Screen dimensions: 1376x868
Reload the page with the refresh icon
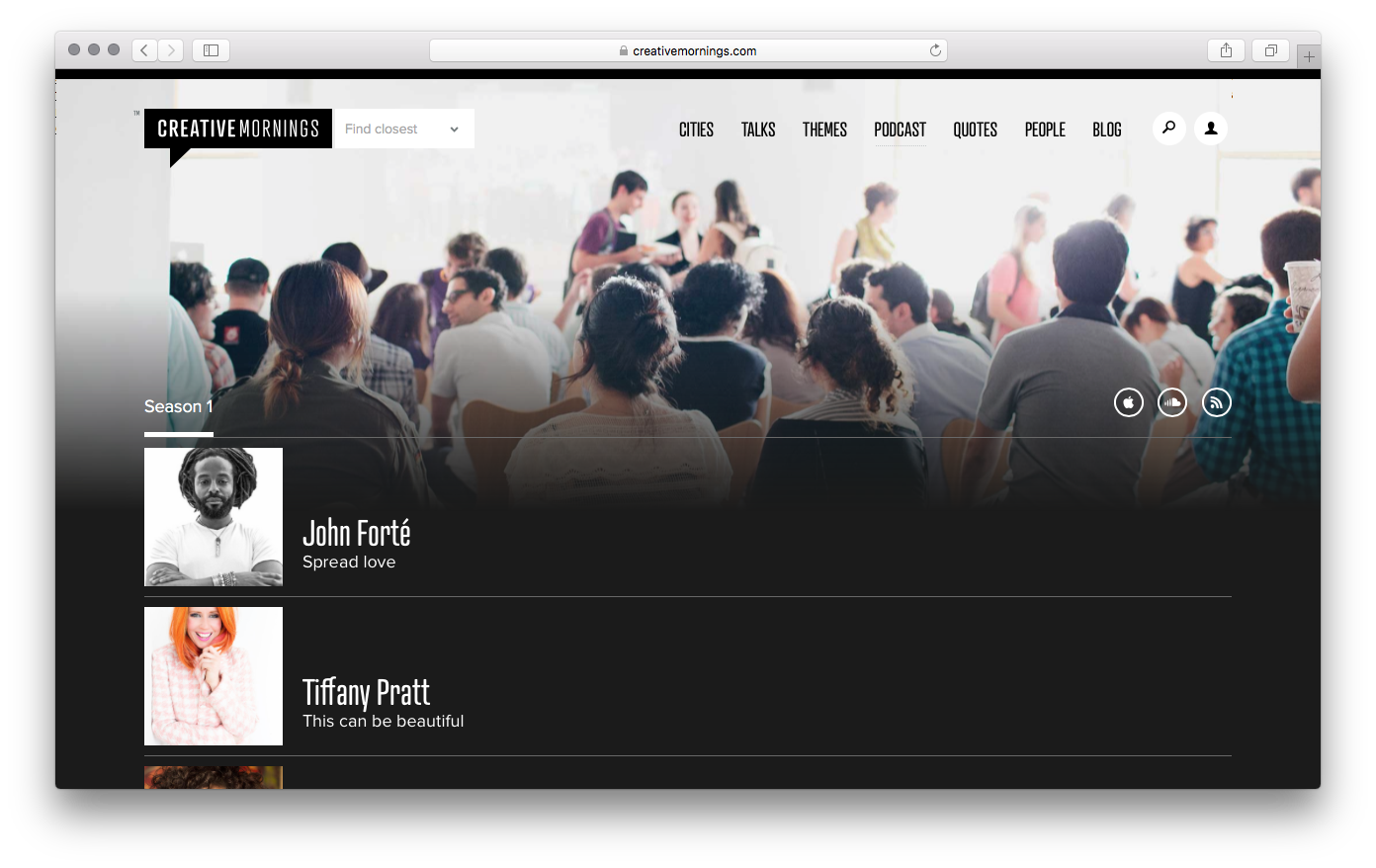(x=935, y=50)
